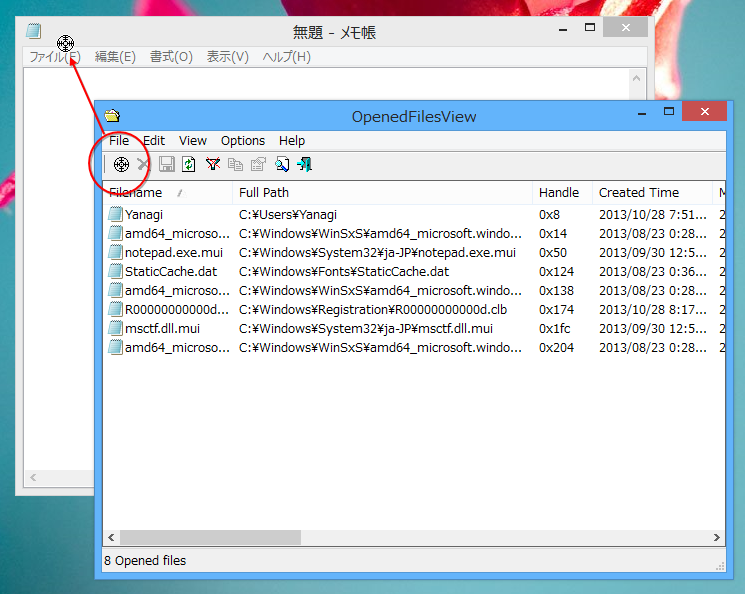The image size is (745, 594).
Task: Click the left arrow of Notepad's horizontal scrollbar
Action: pyautogui.click(x=33, y=477)
